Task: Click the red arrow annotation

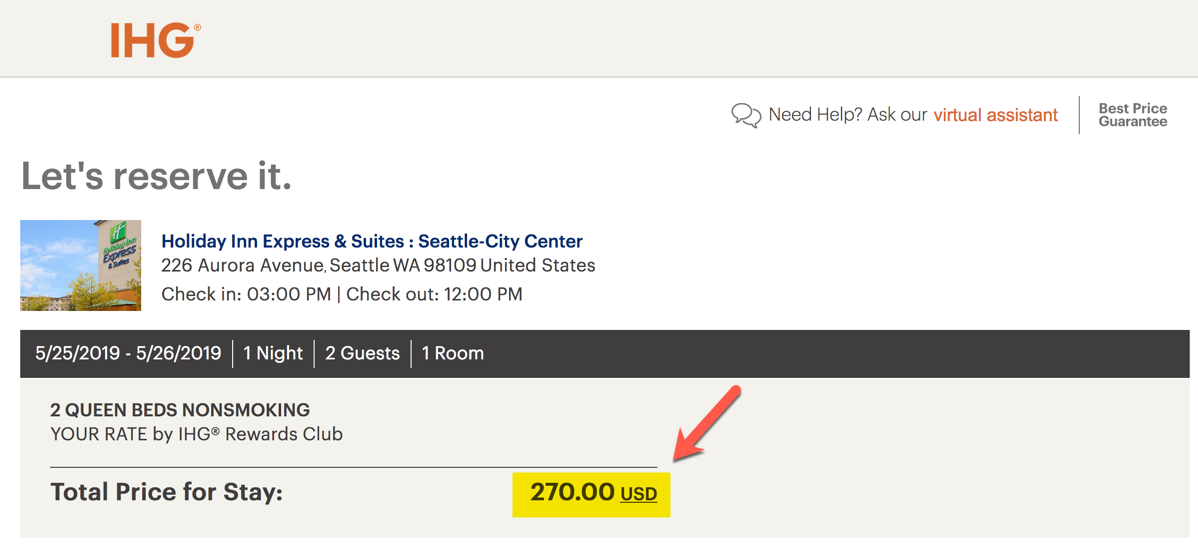Action: coord(707,423)
